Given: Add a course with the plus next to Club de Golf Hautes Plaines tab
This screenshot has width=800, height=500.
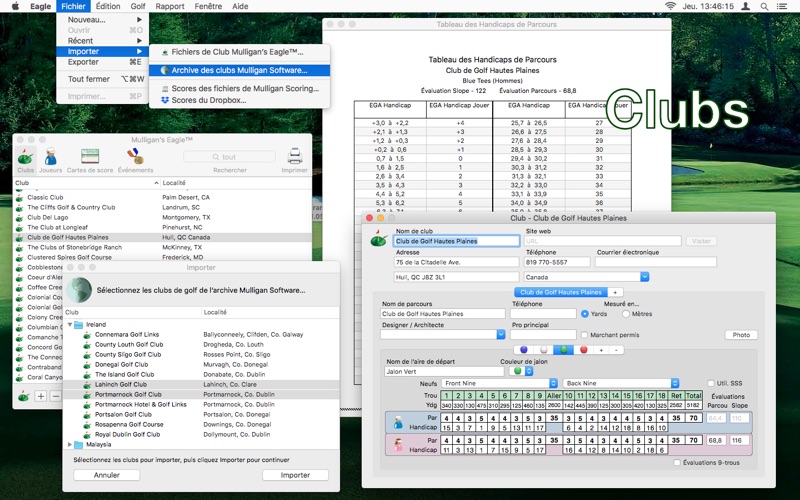Looking at the screenshot, I should 615,292.
